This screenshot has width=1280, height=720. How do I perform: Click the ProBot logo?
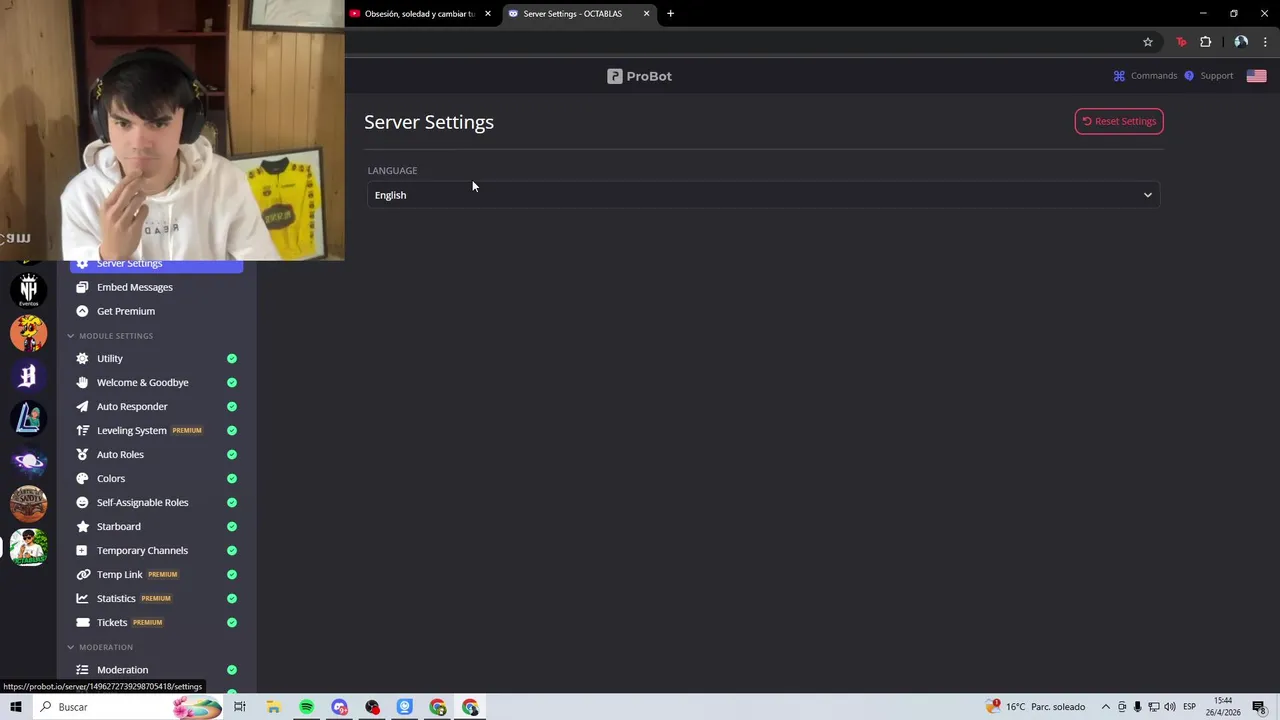(x=639, y=76)
